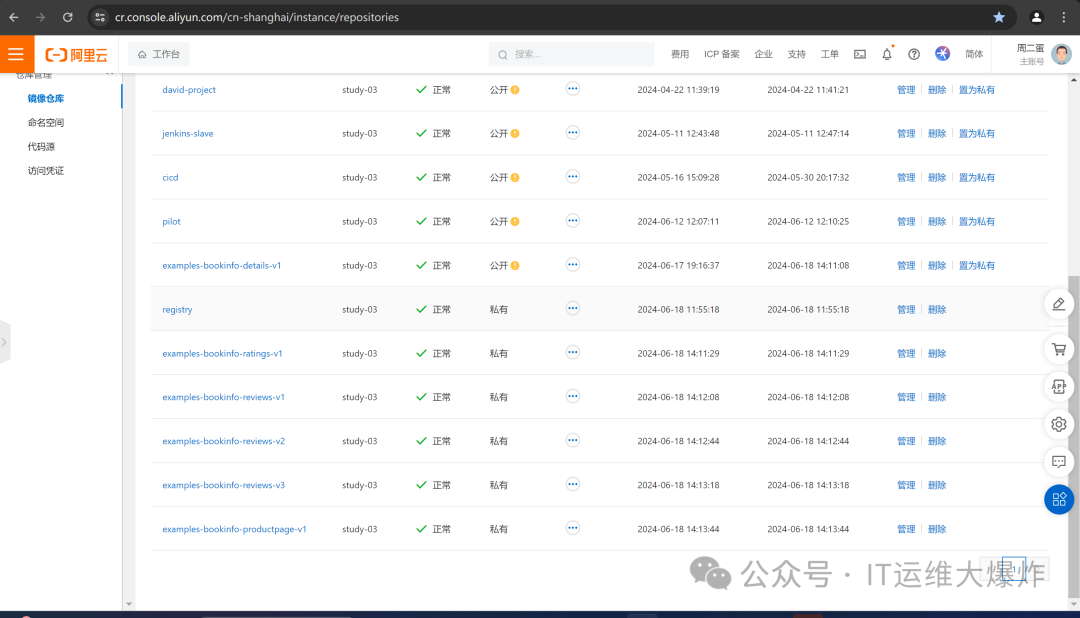Viewport: 1080px width, 618px height.
Task: Open the registry repository
Action: [x=177, y=309]
